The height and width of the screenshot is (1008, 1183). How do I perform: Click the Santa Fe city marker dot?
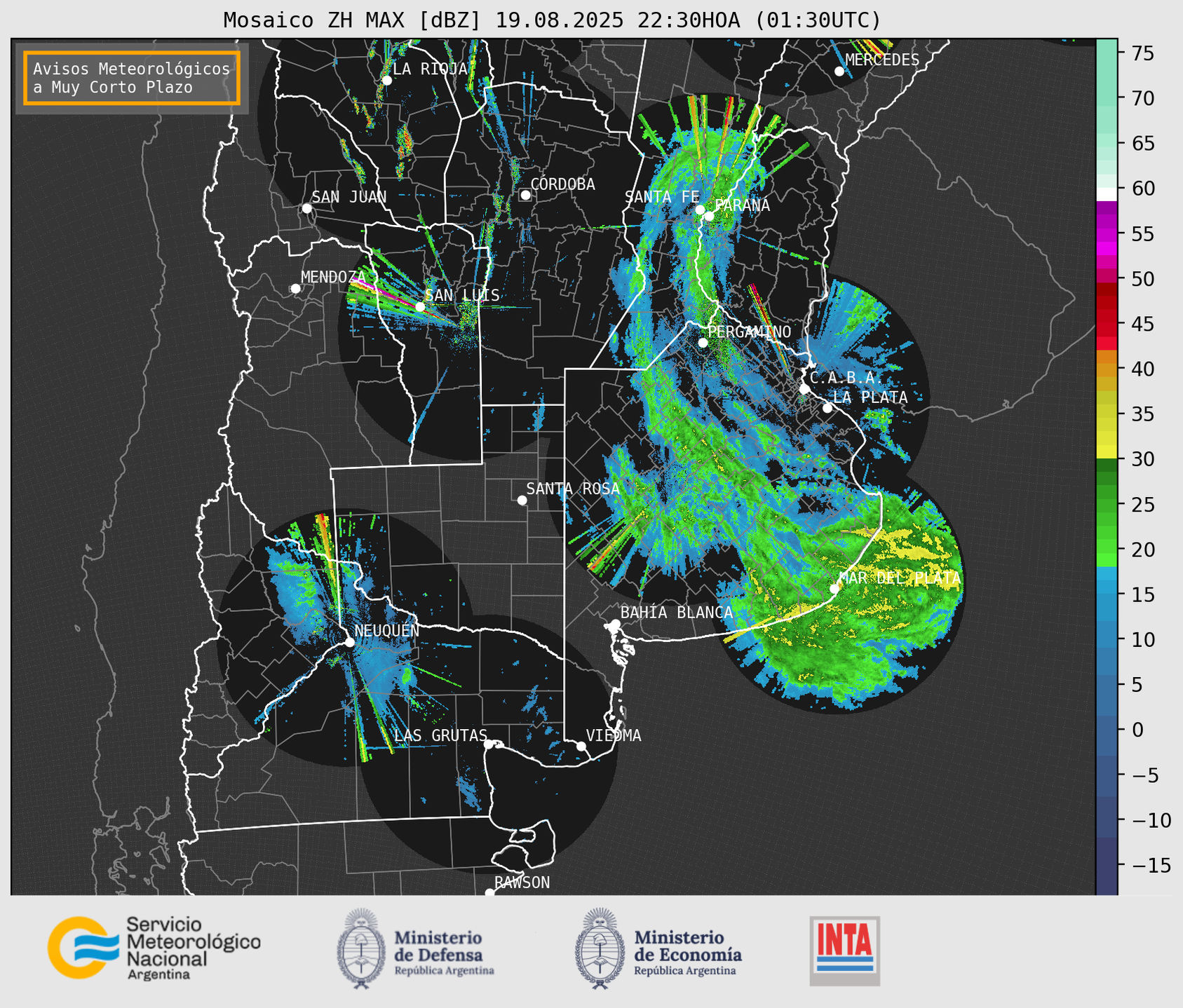point(699,210)
